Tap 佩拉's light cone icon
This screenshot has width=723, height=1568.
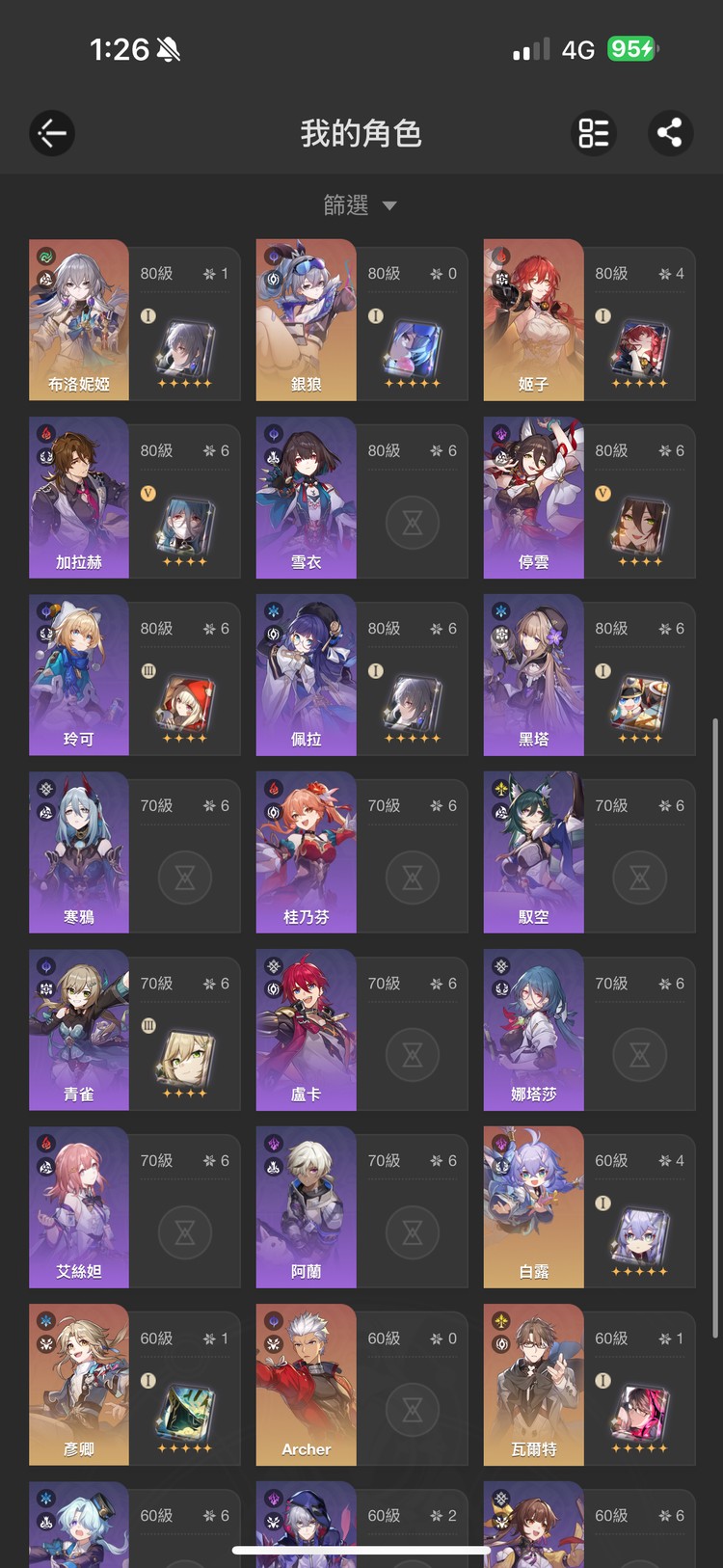point(413,703)
